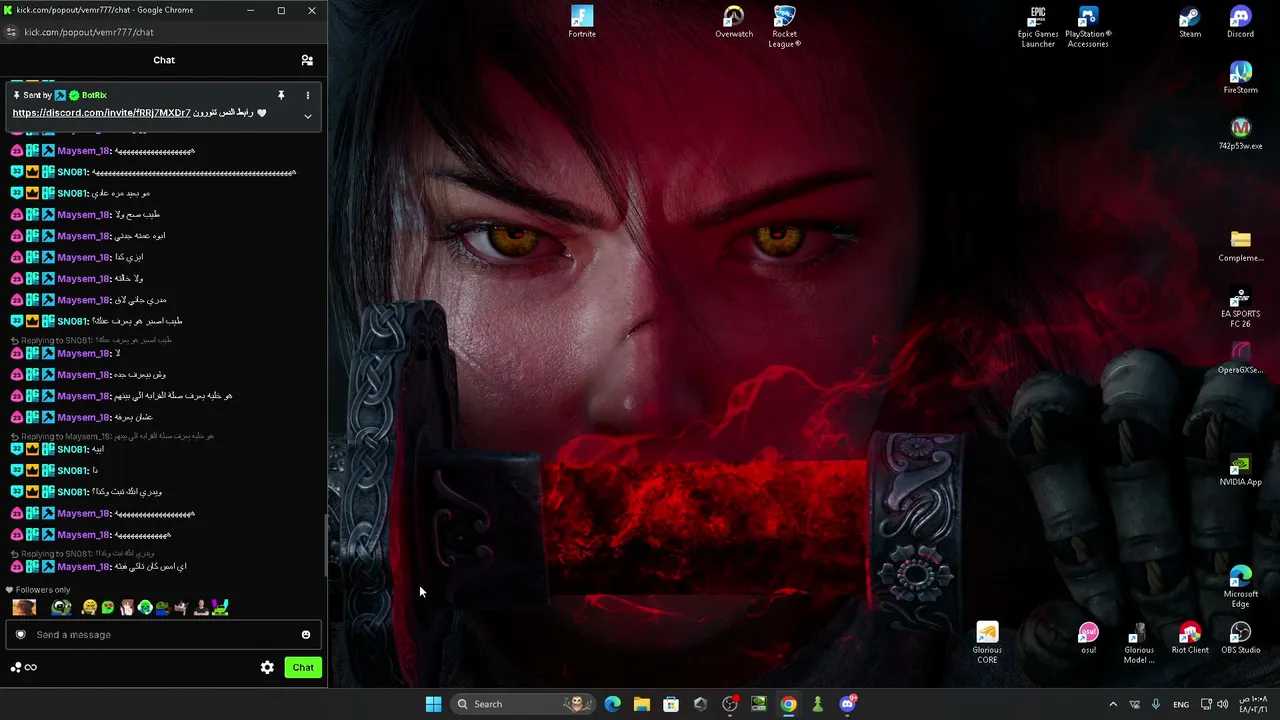Select the Compleme... folder on desktop
The width and height of the screenshot is (1280, 720).
click(1241, 246)
